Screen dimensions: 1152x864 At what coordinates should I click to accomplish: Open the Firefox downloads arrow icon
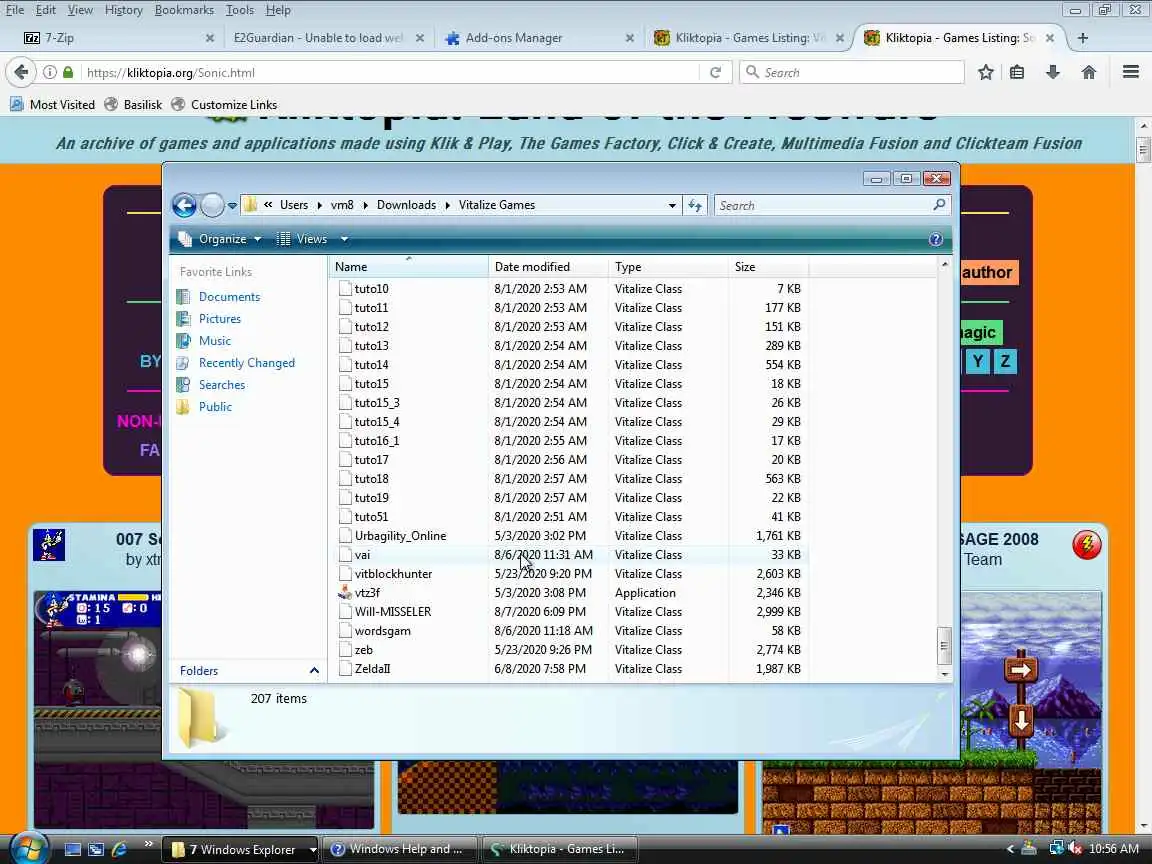click(1052, 72)
